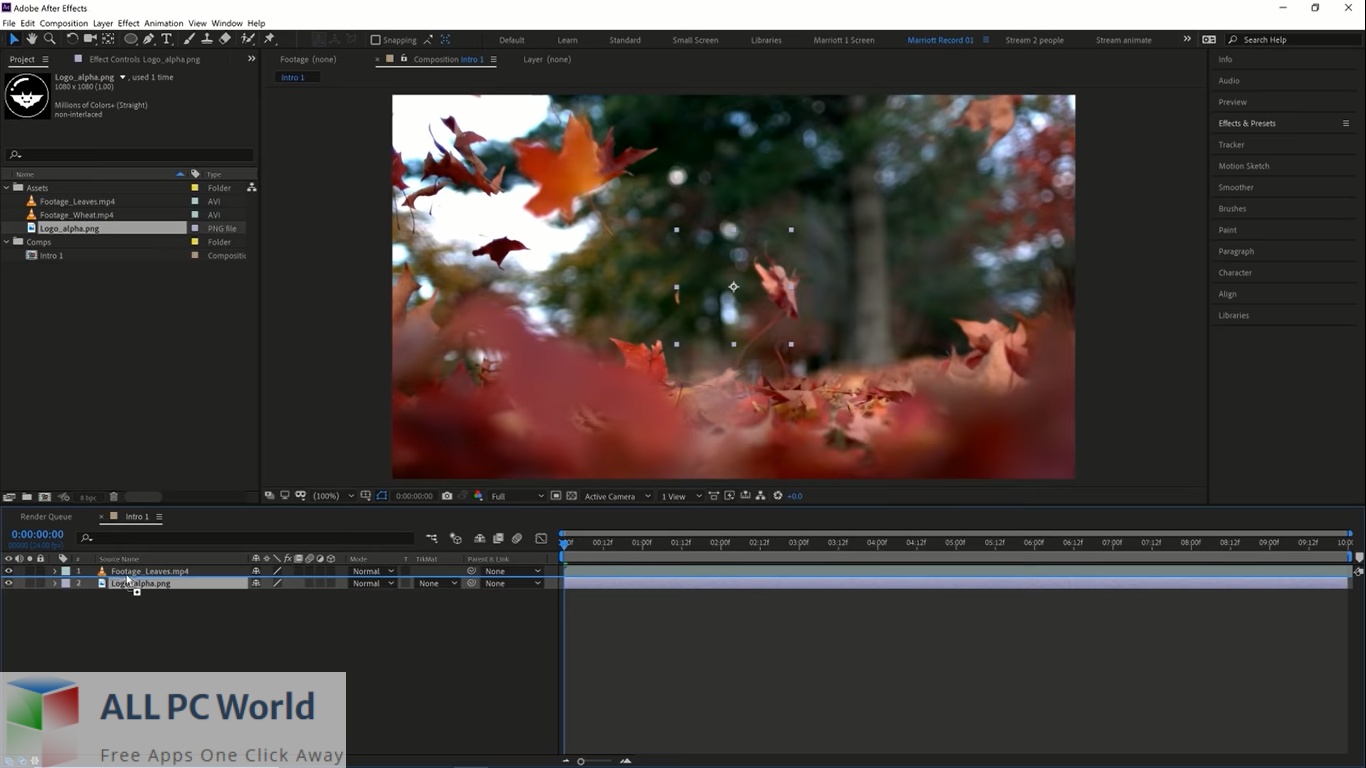Select the Brush tool
1366x768 pixels.
[189, 39]
